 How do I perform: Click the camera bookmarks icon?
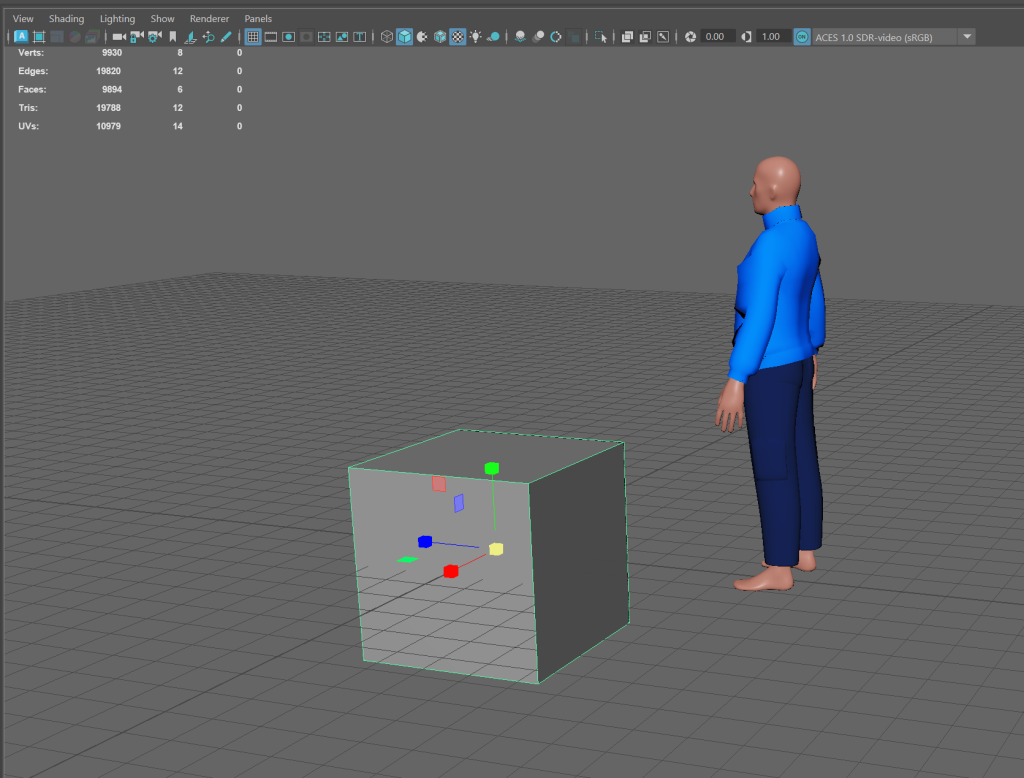tap(172, 37)
